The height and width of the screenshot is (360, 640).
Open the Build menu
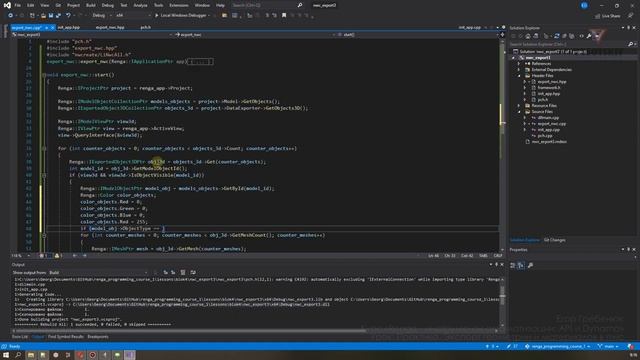91,5
